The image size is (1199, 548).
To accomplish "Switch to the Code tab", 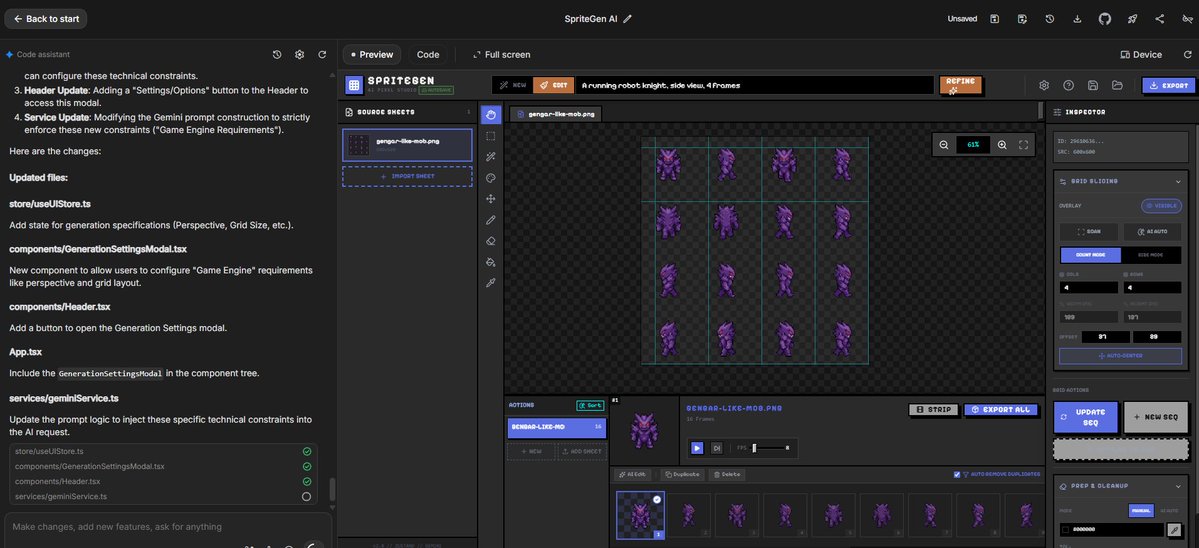I will click(428, 55).
